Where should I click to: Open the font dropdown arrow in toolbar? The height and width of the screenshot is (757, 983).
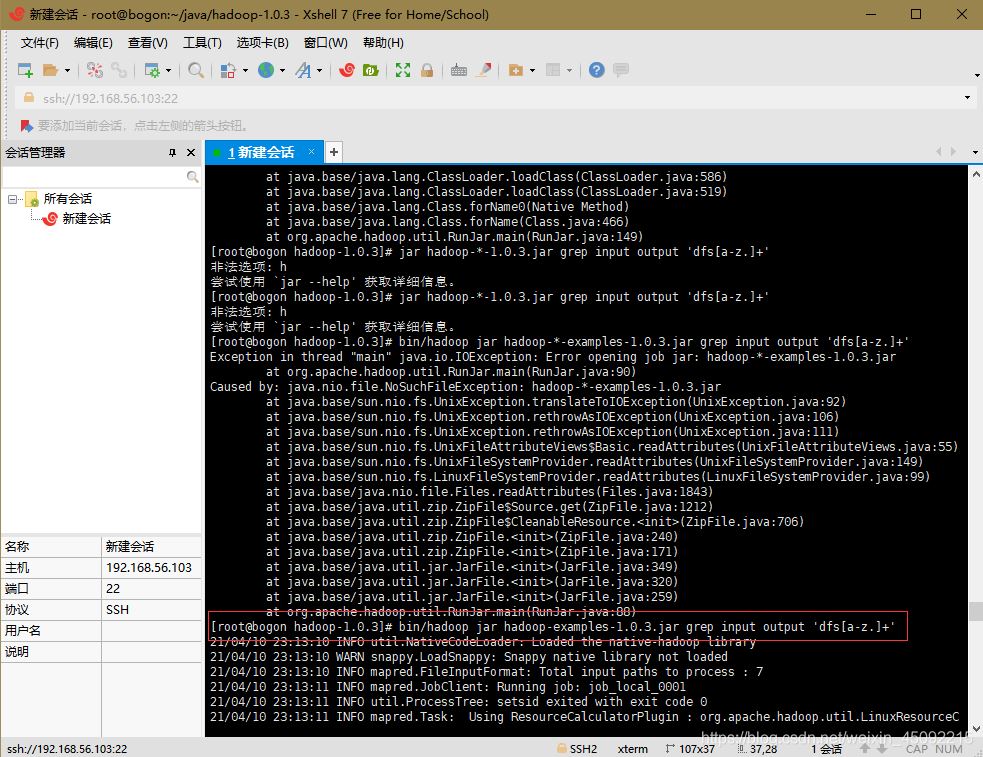click(319, 70)
